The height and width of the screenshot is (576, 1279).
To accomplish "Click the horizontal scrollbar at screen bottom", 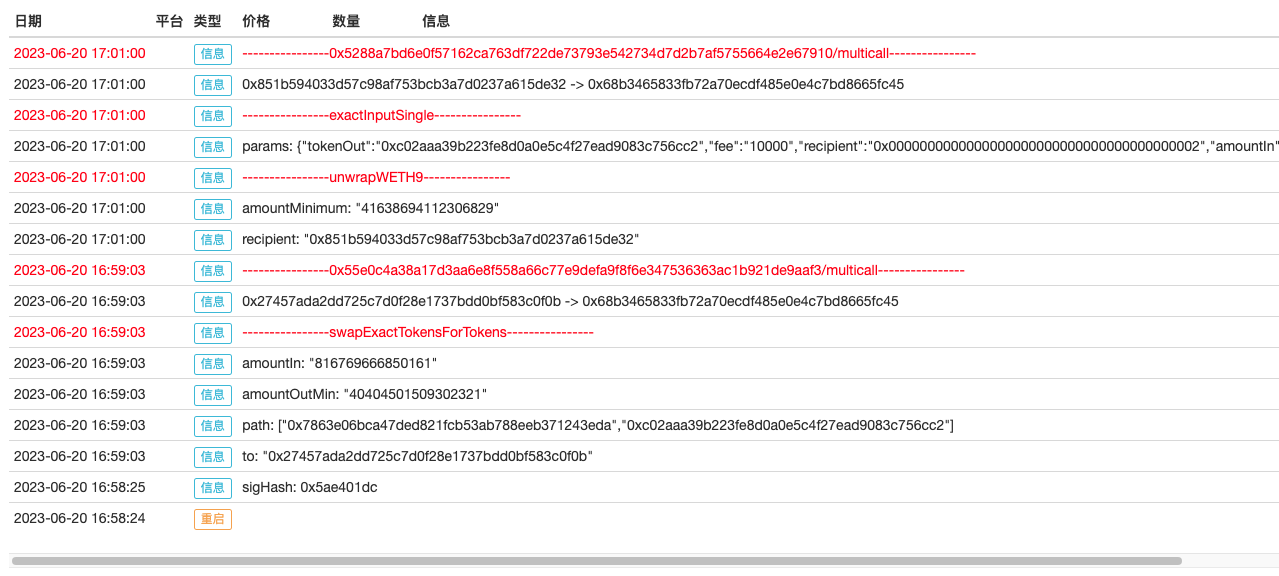I will coord(600,563).
